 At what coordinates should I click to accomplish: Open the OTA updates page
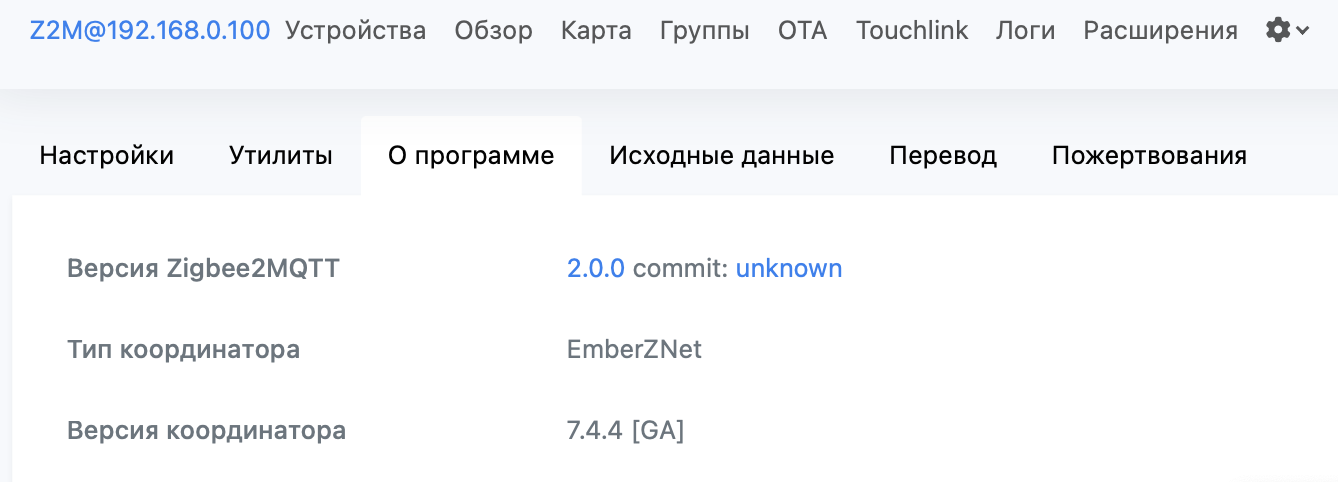point(803,31)
